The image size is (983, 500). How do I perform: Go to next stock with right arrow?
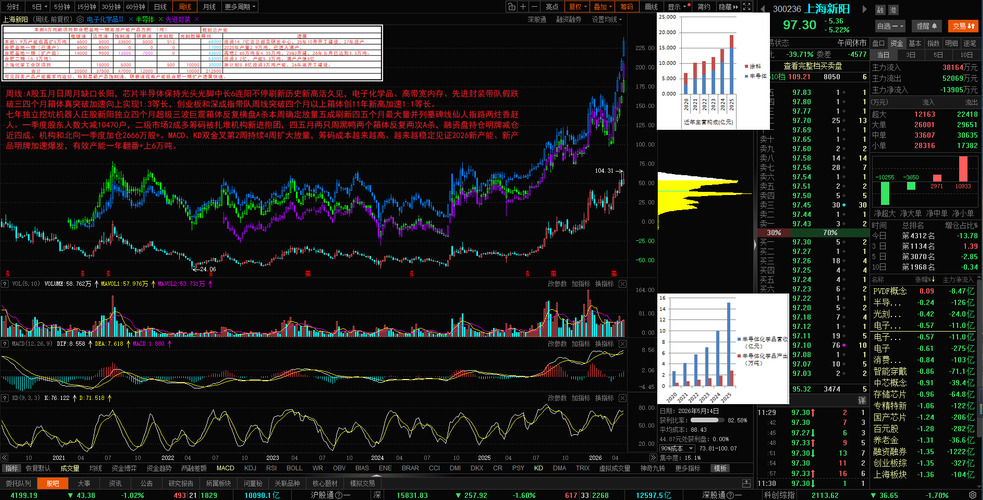(865, 9)
